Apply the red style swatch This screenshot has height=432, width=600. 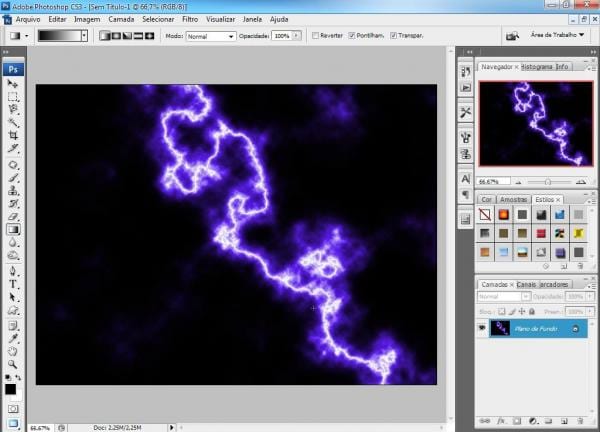tap(541, 233)
